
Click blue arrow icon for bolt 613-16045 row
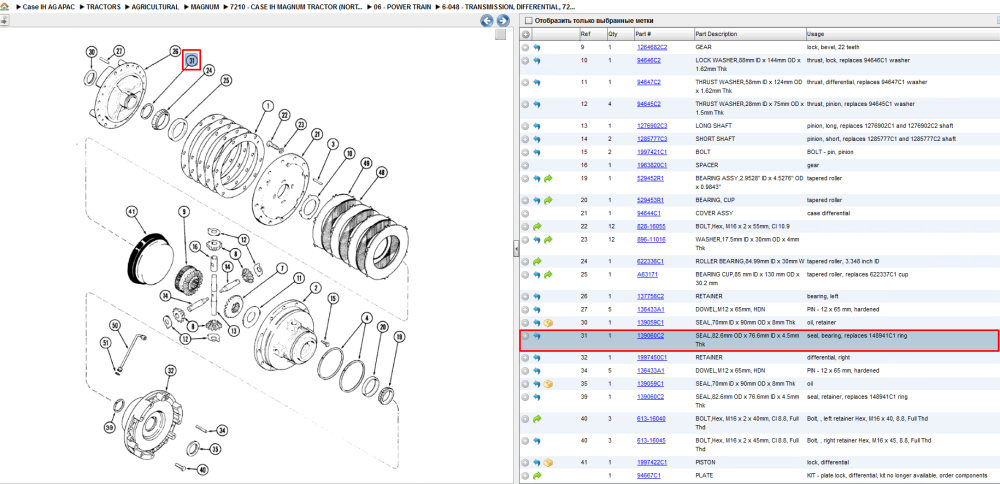(537, 441)
